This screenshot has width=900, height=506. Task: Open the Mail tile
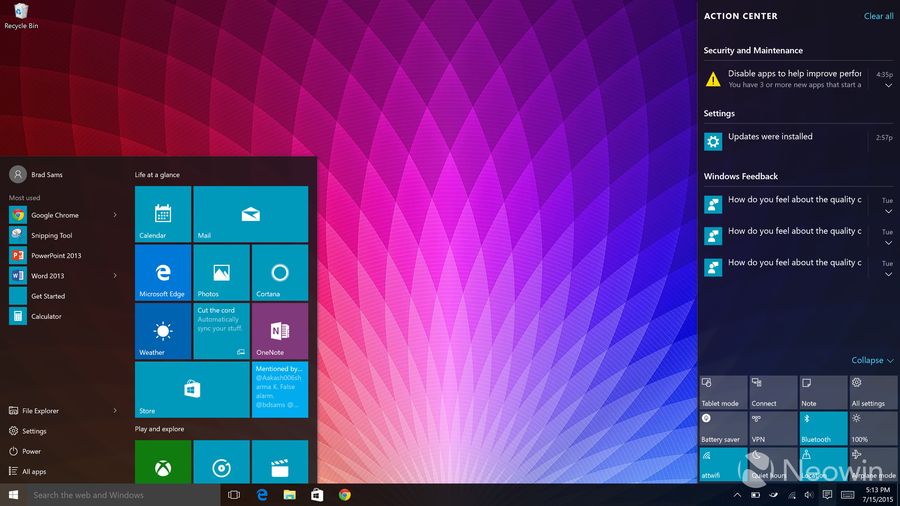point(251,214)
